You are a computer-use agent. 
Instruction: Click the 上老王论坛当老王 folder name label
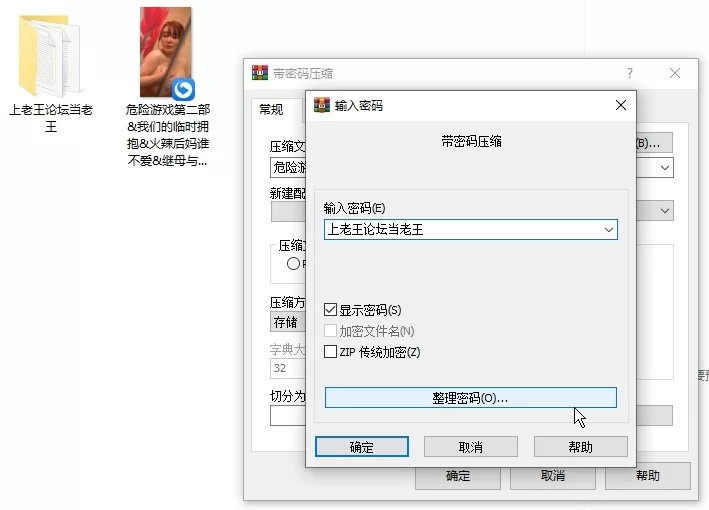pos(51,118)
